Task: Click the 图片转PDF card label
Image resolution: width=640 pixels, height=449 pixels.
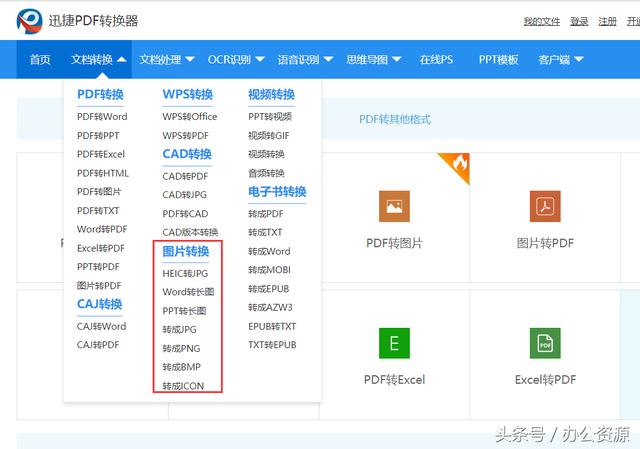Action: click(545, 243)
